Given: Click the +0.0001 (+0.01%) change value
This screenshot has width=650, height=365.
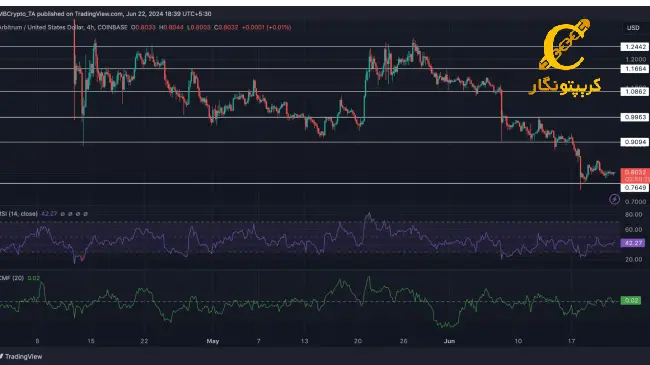Looking at the screenshot, I should (267, 27).
